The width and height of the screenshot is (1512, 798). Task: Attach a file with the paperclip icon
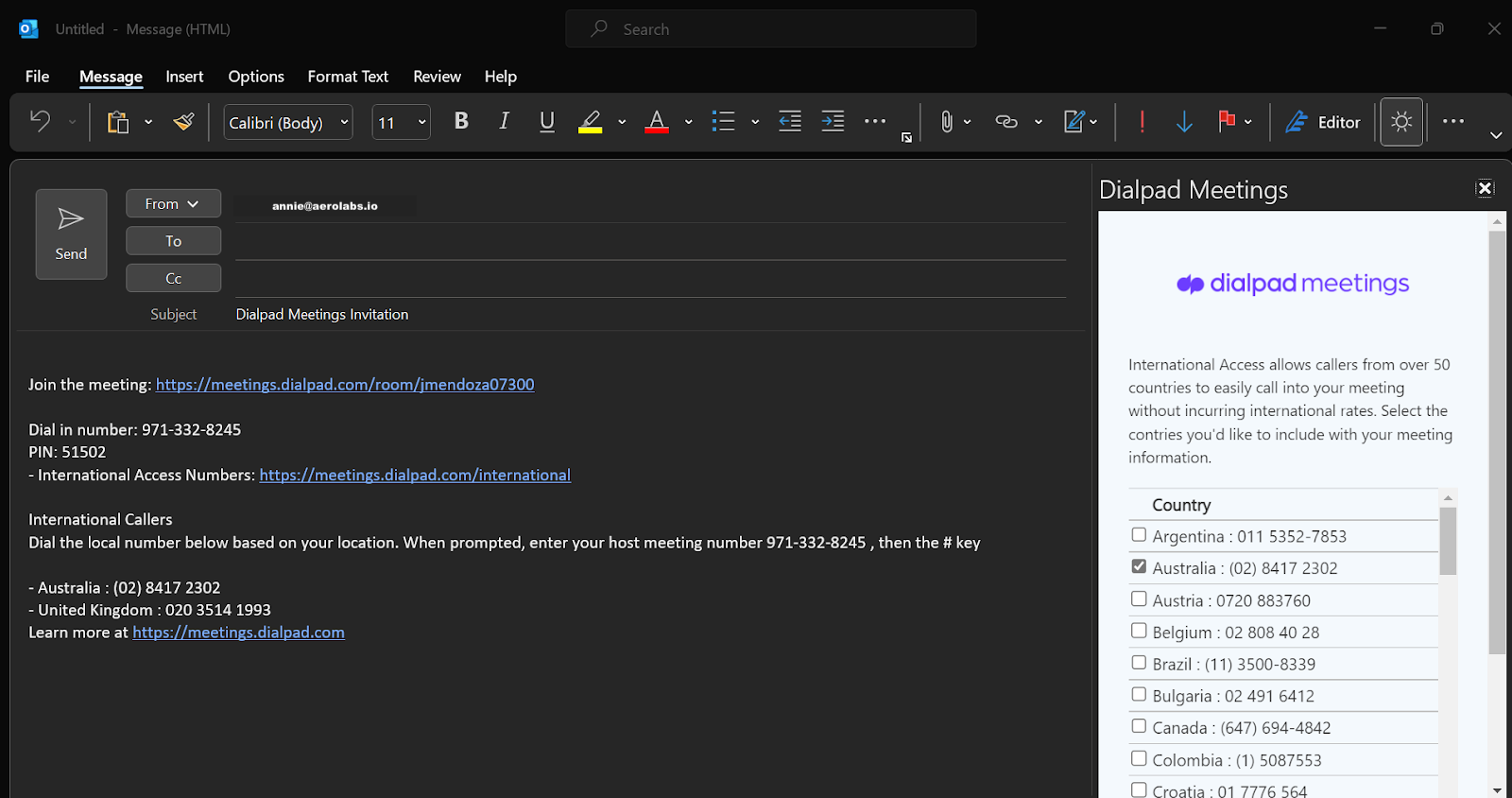[946, 122]
